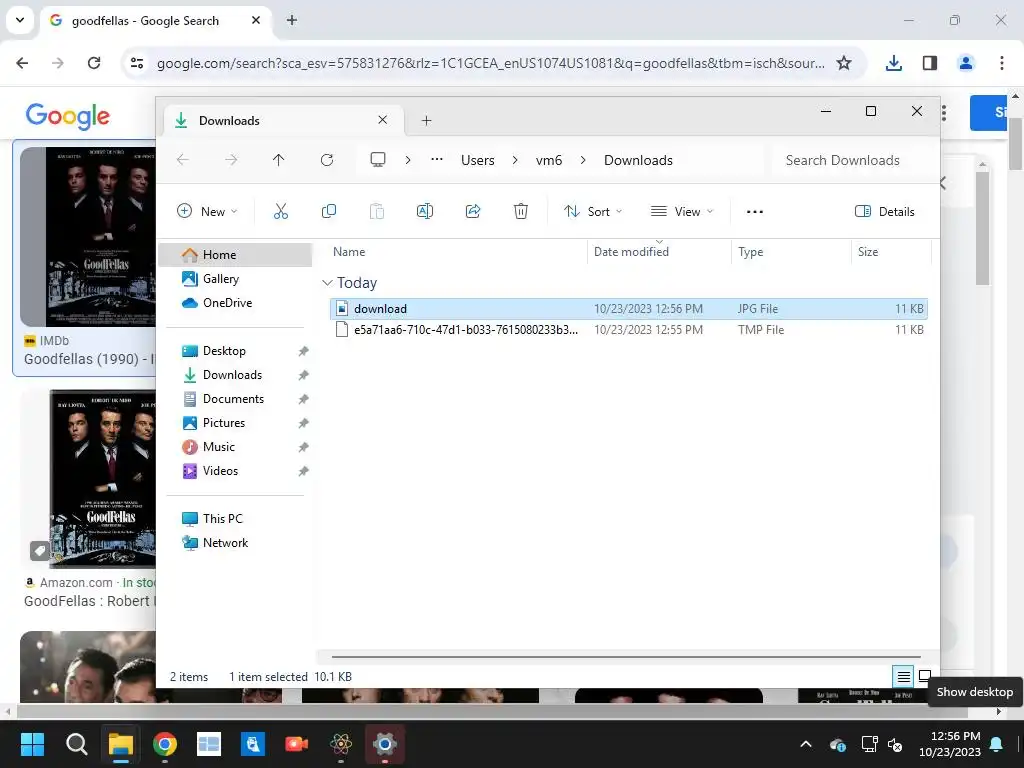Click the Rename icon in Explorer toolbar
The image size is (1024, 768).
tap(424, 211)
